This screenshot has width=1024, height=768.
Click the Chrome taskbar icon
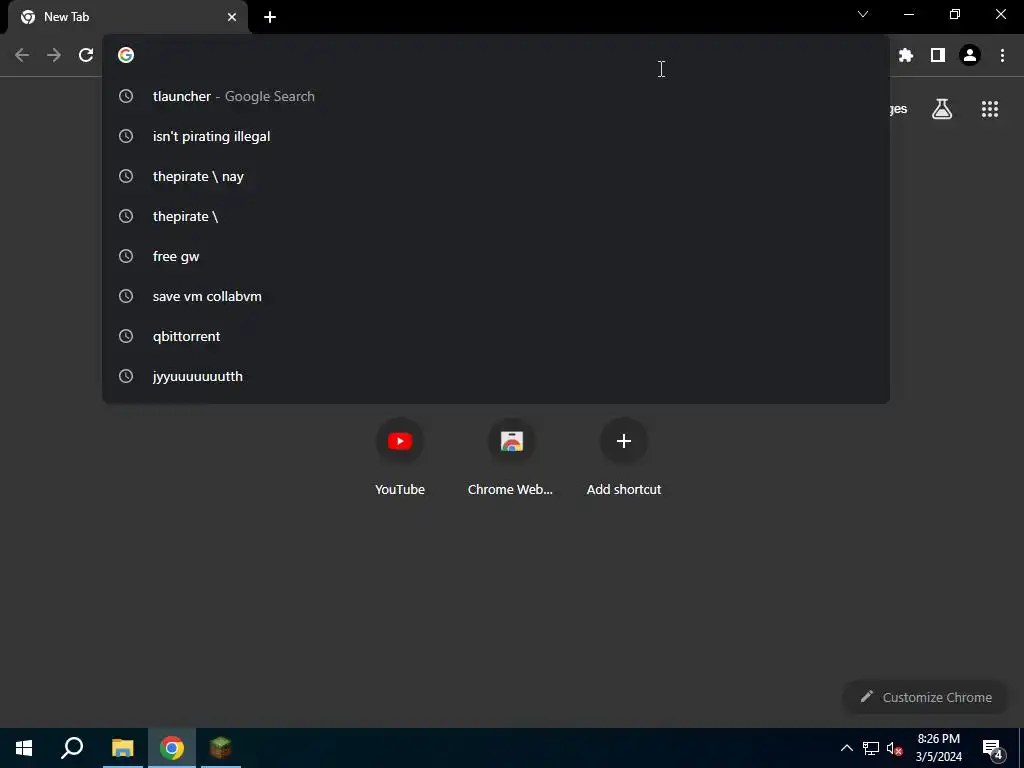(172, 748)
